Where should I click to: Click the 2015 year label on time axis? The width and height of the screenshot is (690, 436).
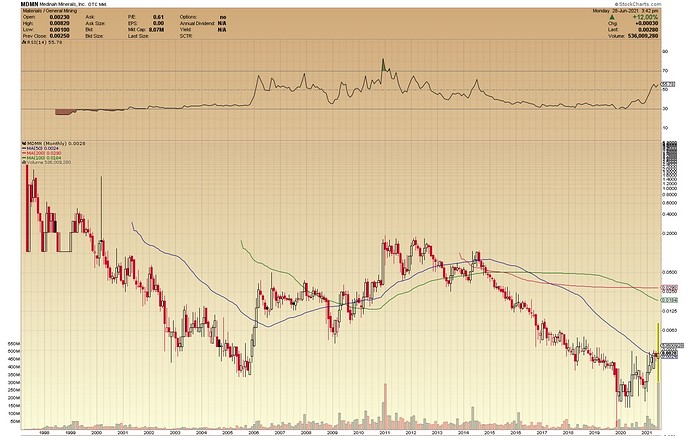[x=489, y=432]
